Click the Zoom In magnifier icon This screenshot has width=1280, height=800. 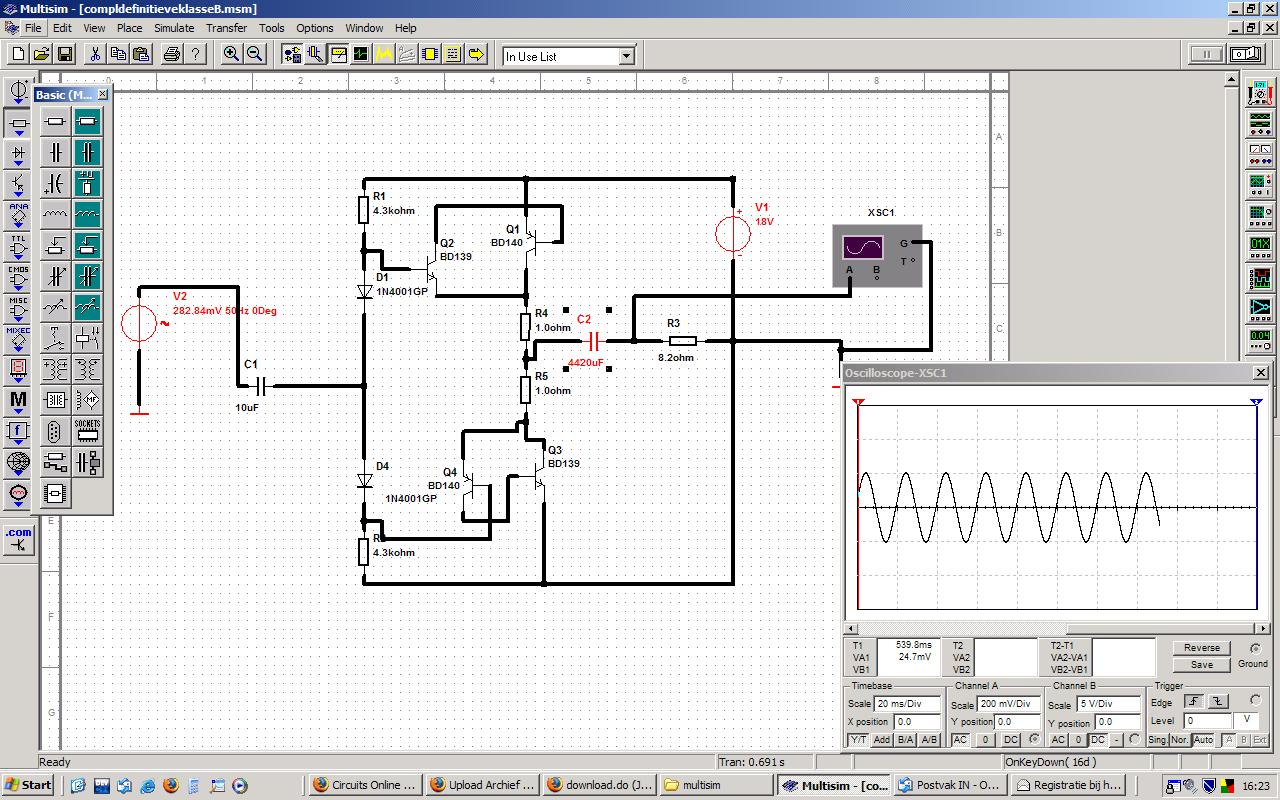click(231, 54)
